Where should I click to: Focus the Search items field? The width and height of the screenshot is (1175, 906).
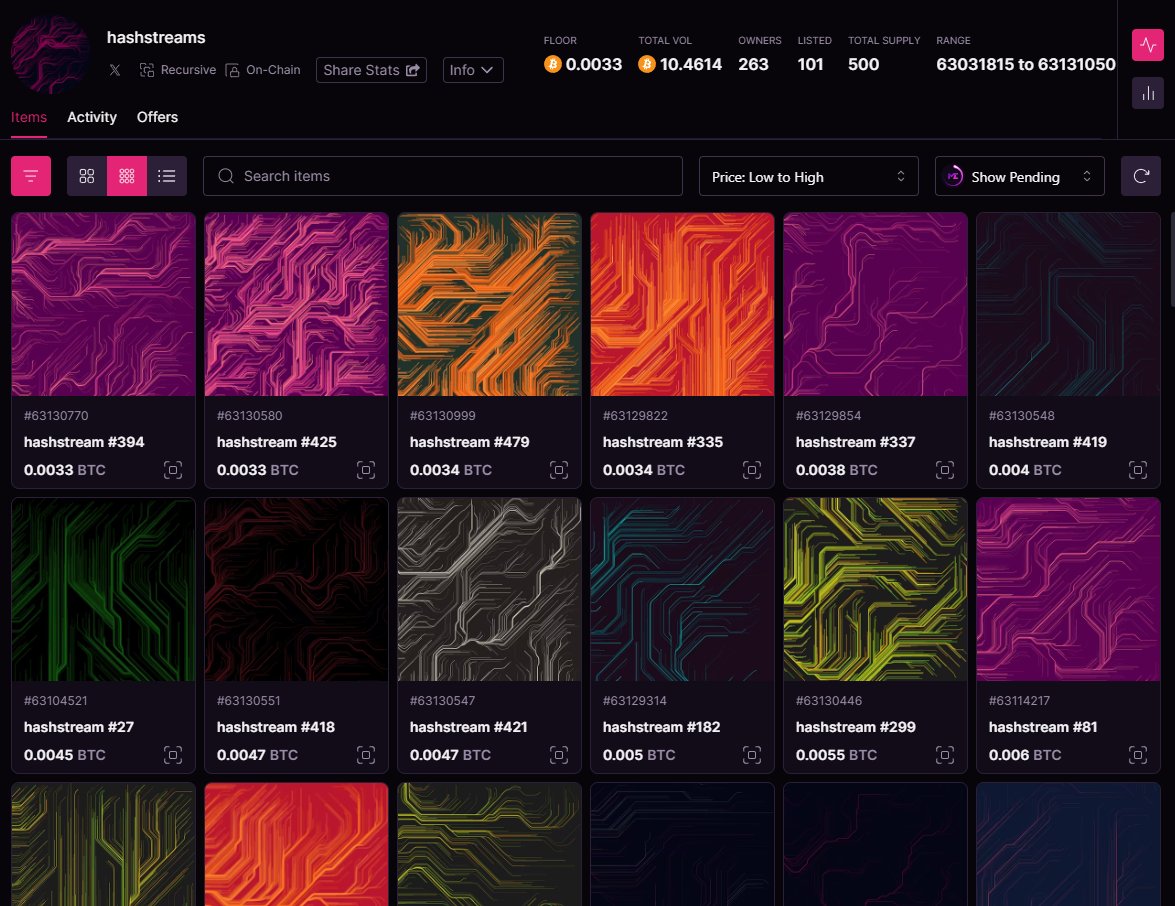click(x=443, y=176)
